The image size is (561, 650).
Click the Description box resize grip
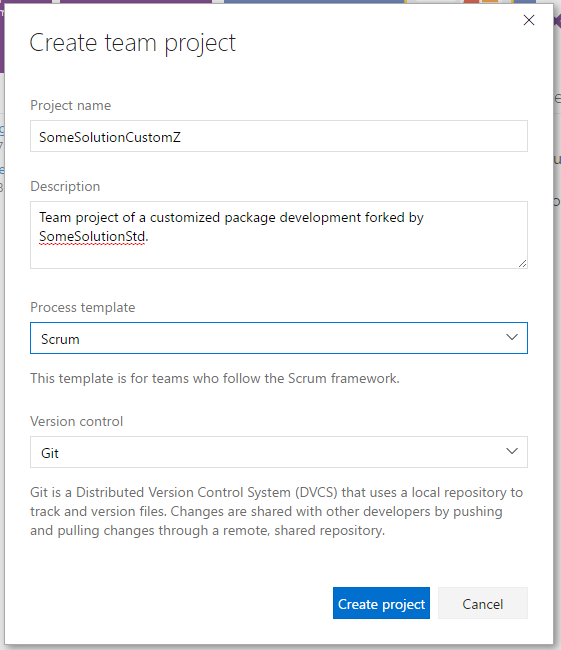tap(522, 263)
